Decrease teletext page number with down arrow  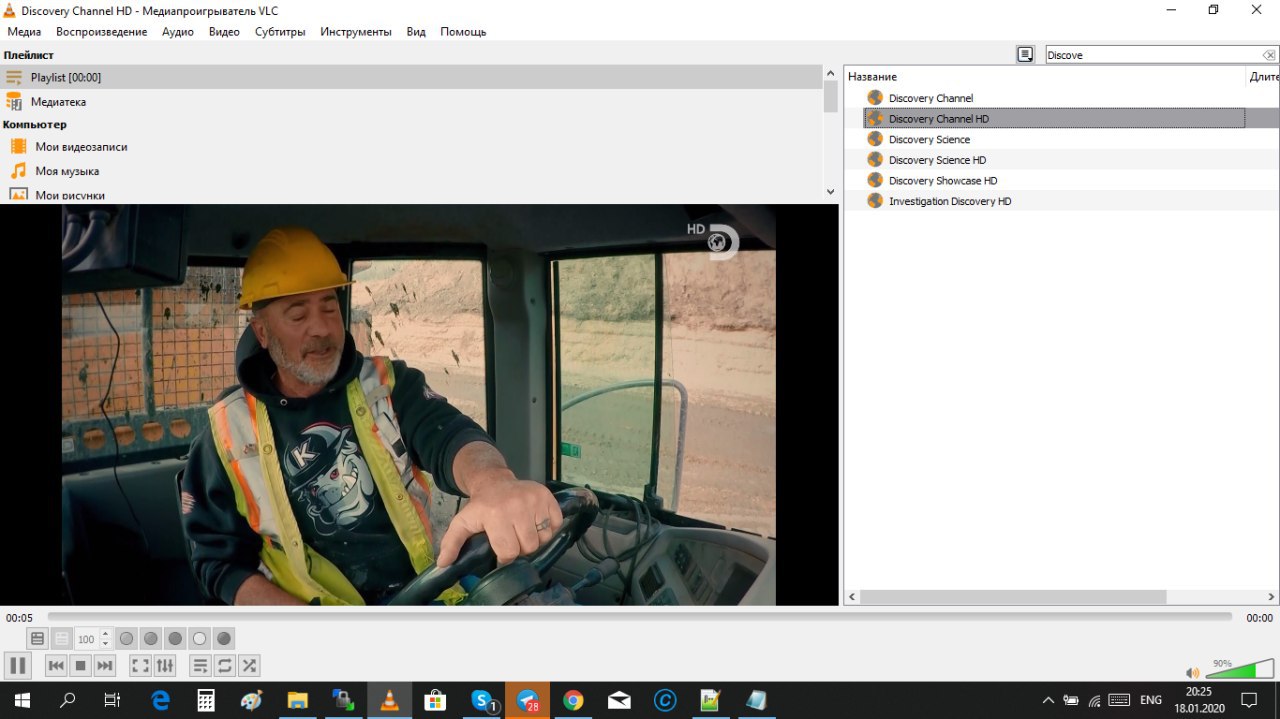106,643
